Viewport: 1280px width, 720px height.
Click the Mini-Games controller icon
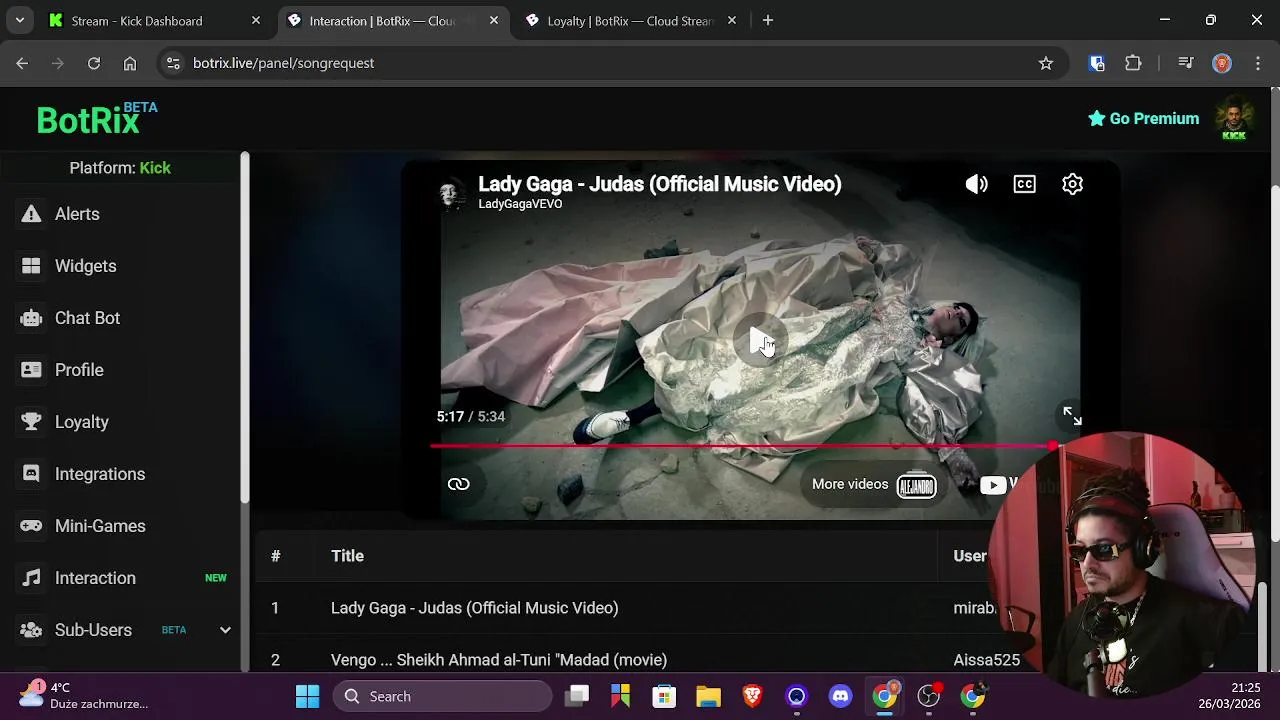(32, 526)
